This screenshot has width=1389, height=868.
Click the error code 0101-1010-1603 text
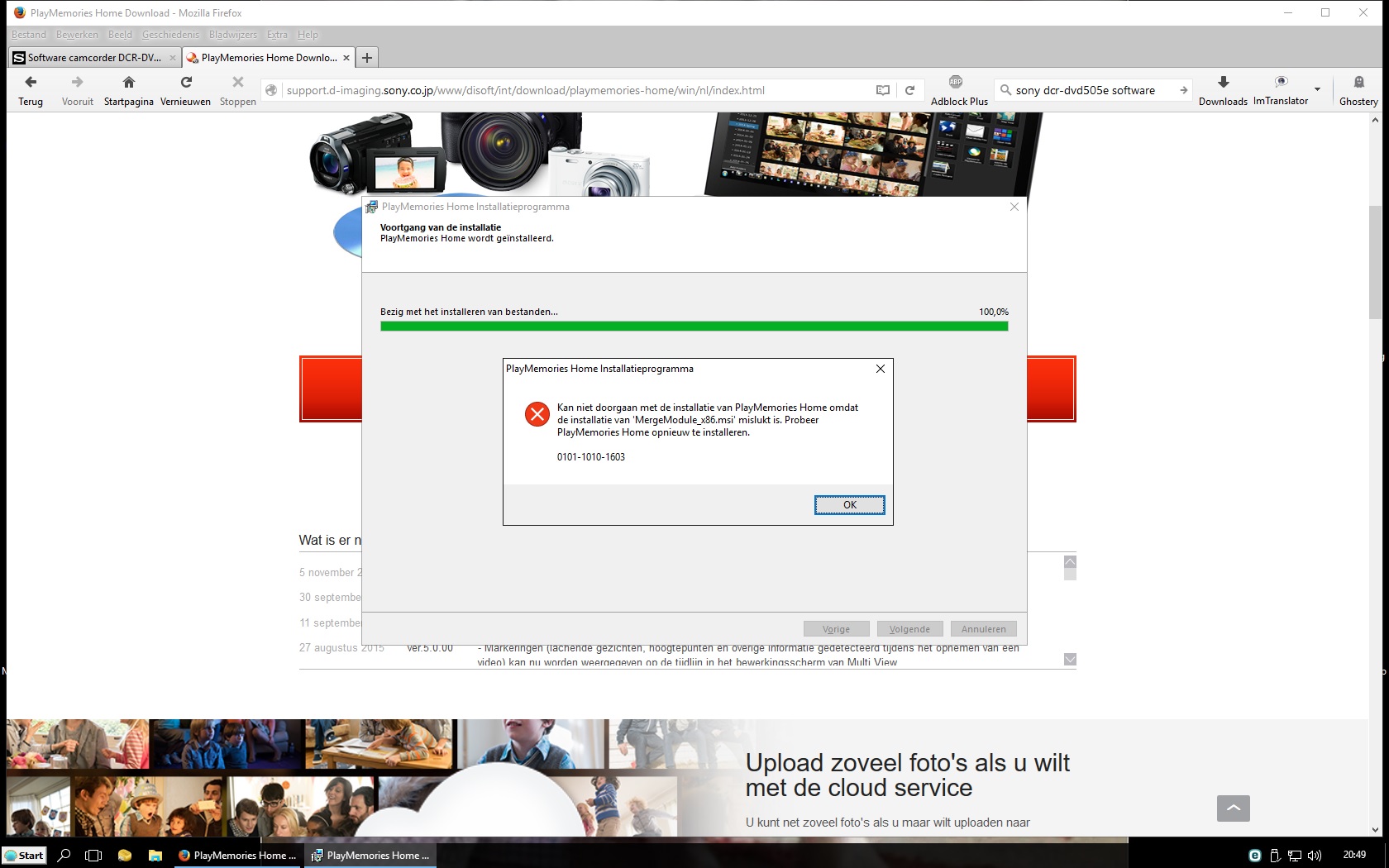591,457
